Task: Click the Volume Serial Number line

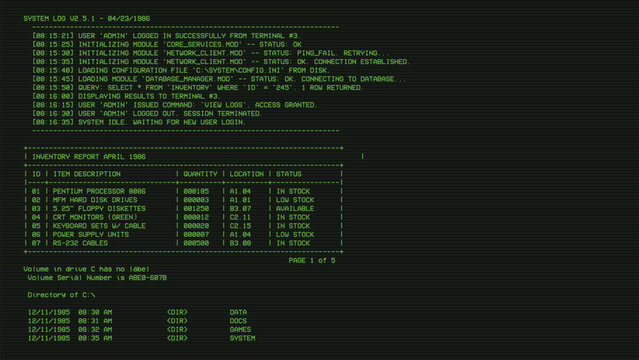Action: pos(97,278)
